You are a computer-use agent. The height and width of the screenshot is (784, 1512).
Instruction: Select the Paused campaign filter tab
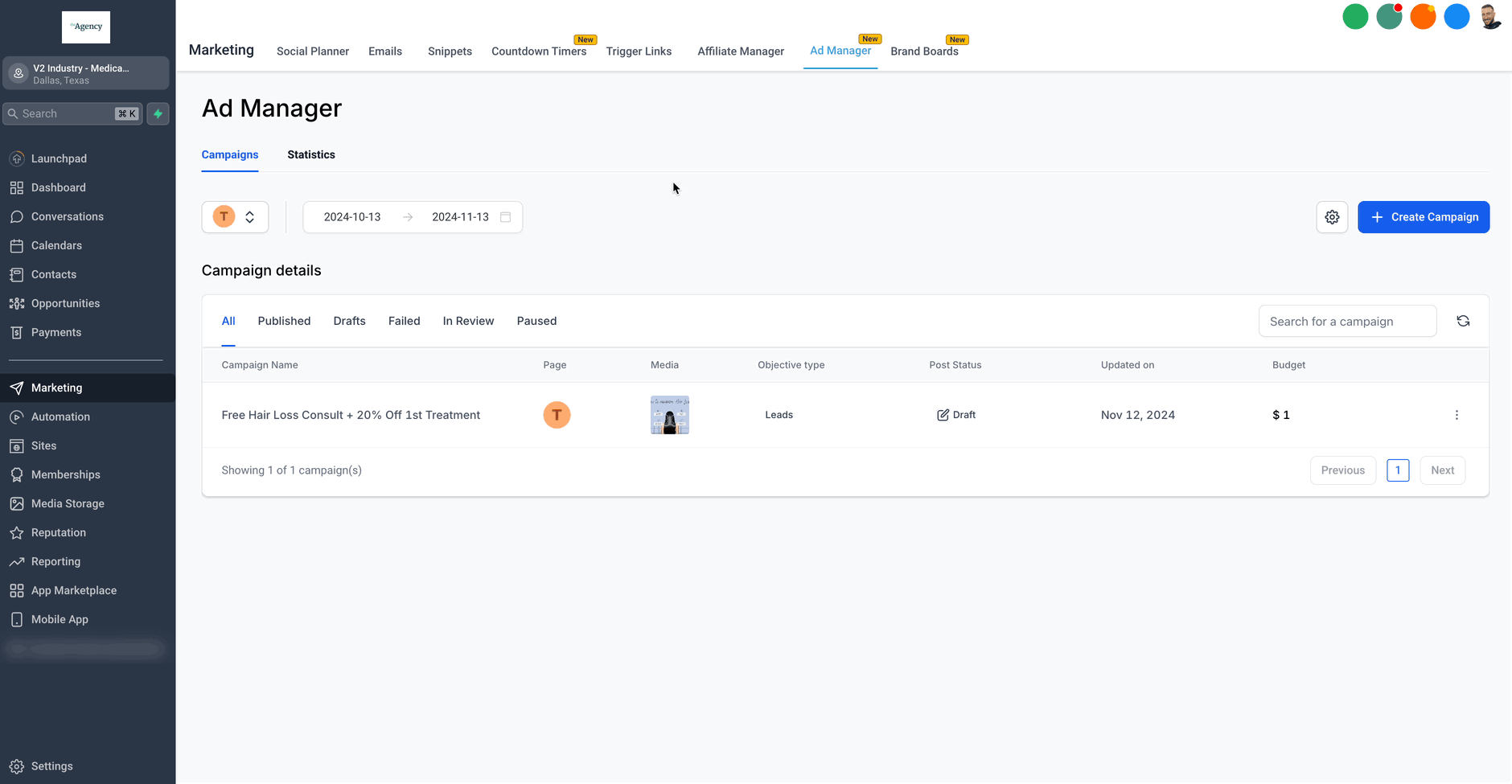(536, 321)
